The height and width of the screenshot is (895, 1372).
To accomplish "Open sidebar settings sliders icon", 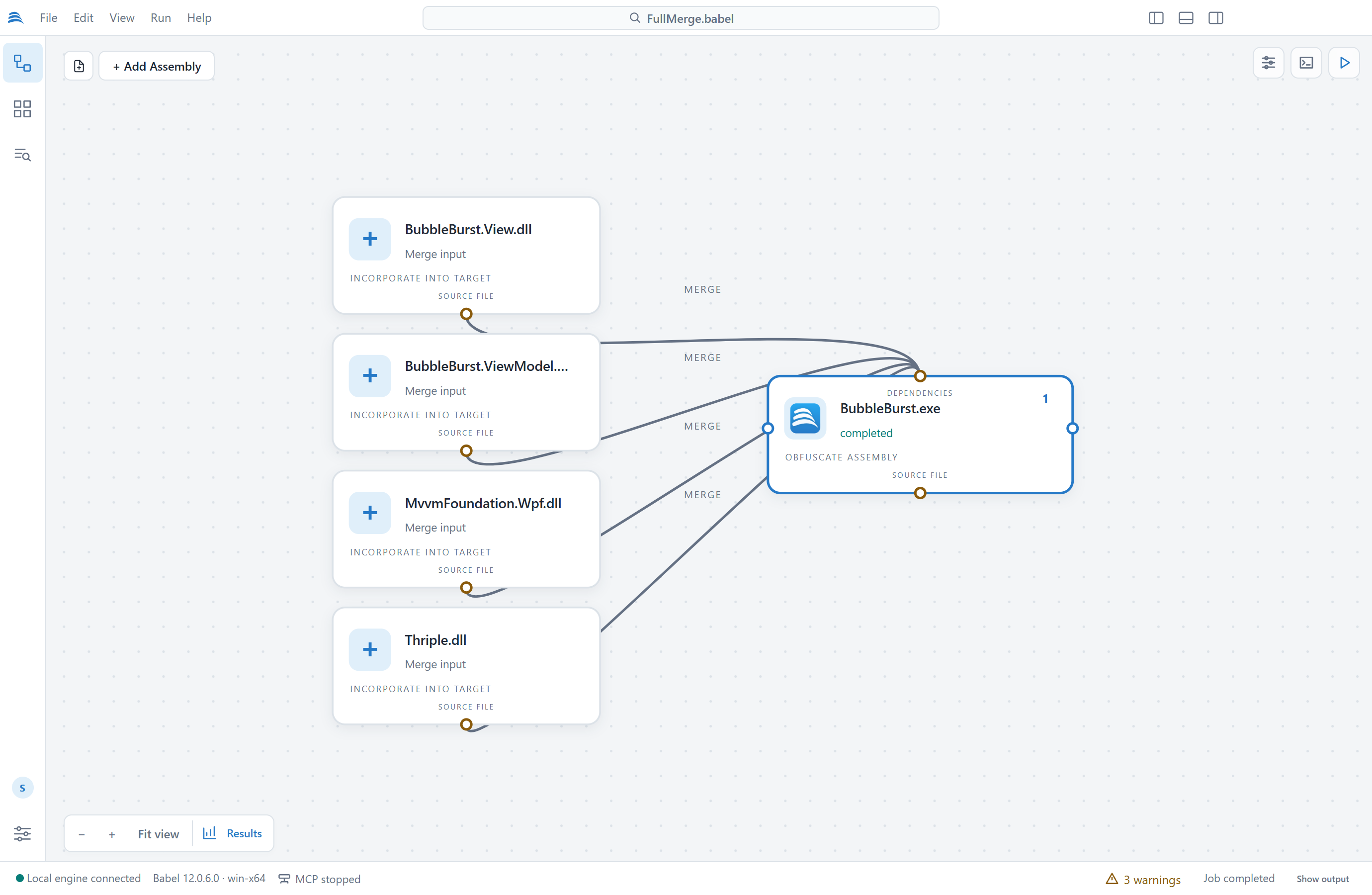I will pyautogui.click(x=22, y=833).
